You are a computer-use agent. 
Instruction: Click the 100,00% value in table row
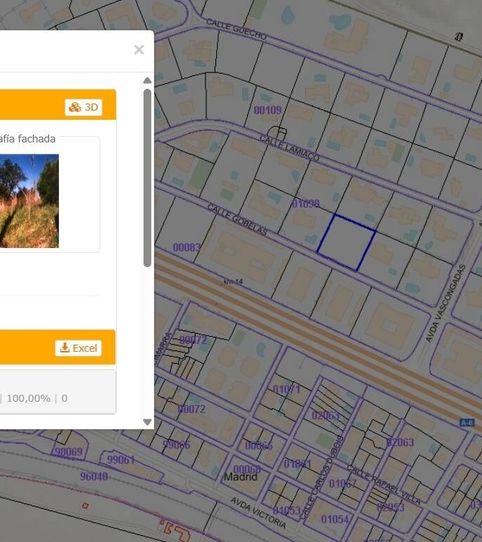28,398
